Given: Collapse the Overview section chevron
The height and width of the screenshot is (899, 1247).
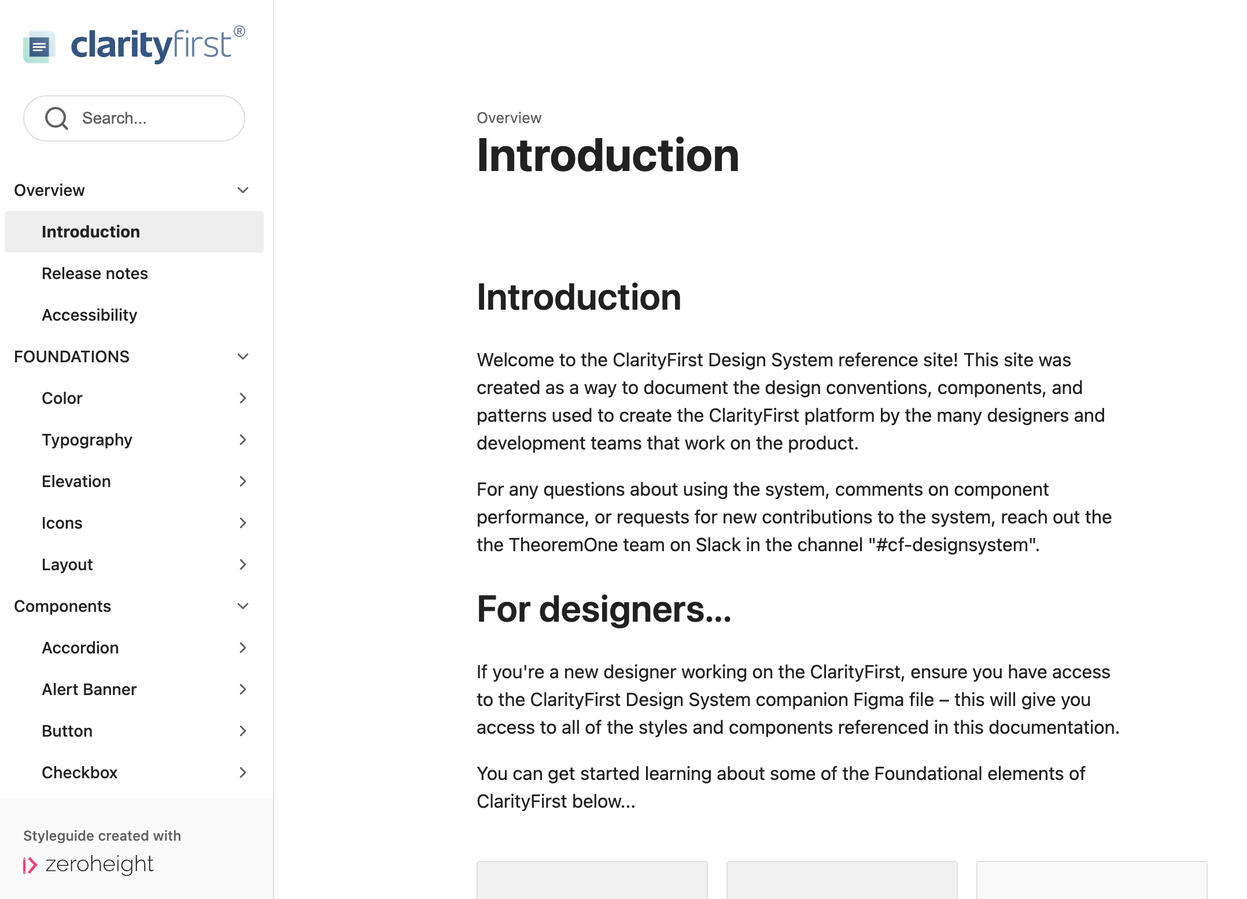Looking at the screenshot, I should (242, 189).
